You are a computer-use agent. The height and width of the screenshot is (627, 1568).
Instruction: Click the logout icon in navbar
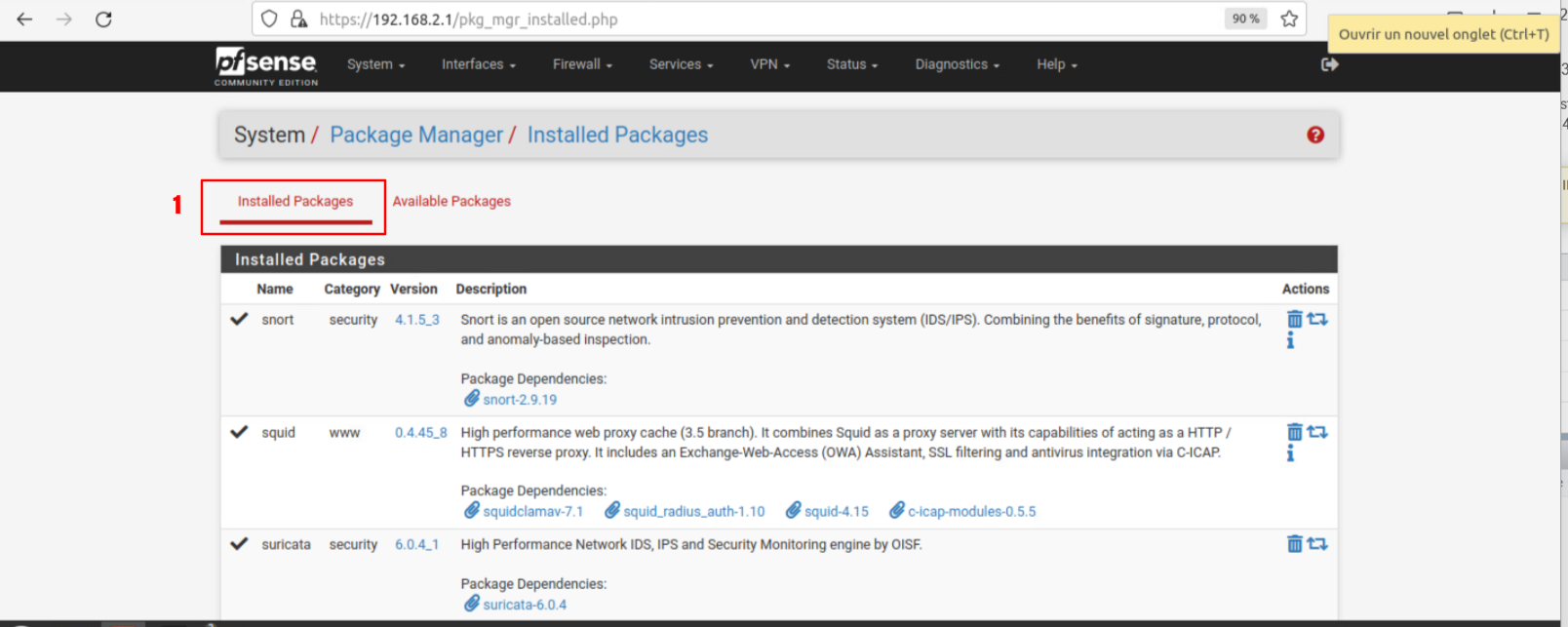[1329, 64]
